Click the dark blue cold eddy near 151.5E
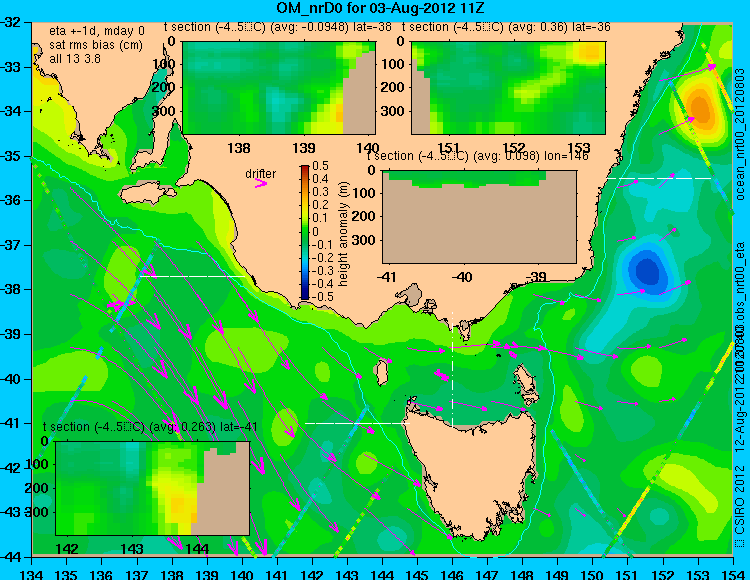This screenshot has width=750, height=580. click(646, 271)
